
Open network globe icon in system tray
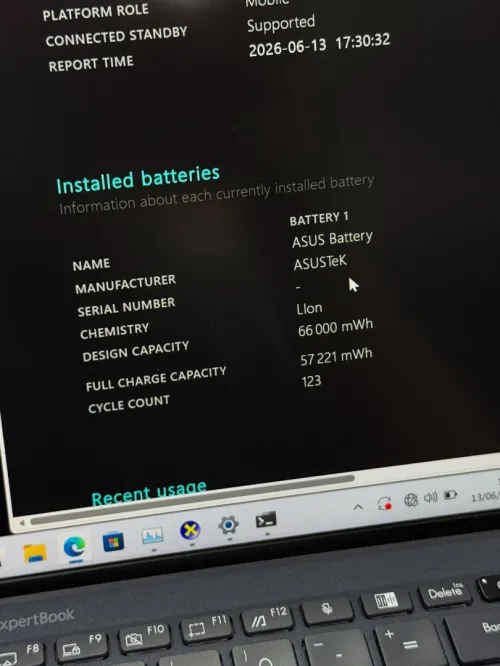(410, 500)
